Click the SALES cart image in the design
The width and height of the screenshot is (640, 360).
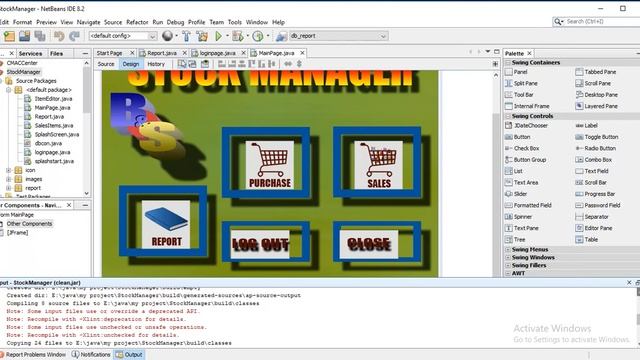pyautogui.click(x=379, y=165)
